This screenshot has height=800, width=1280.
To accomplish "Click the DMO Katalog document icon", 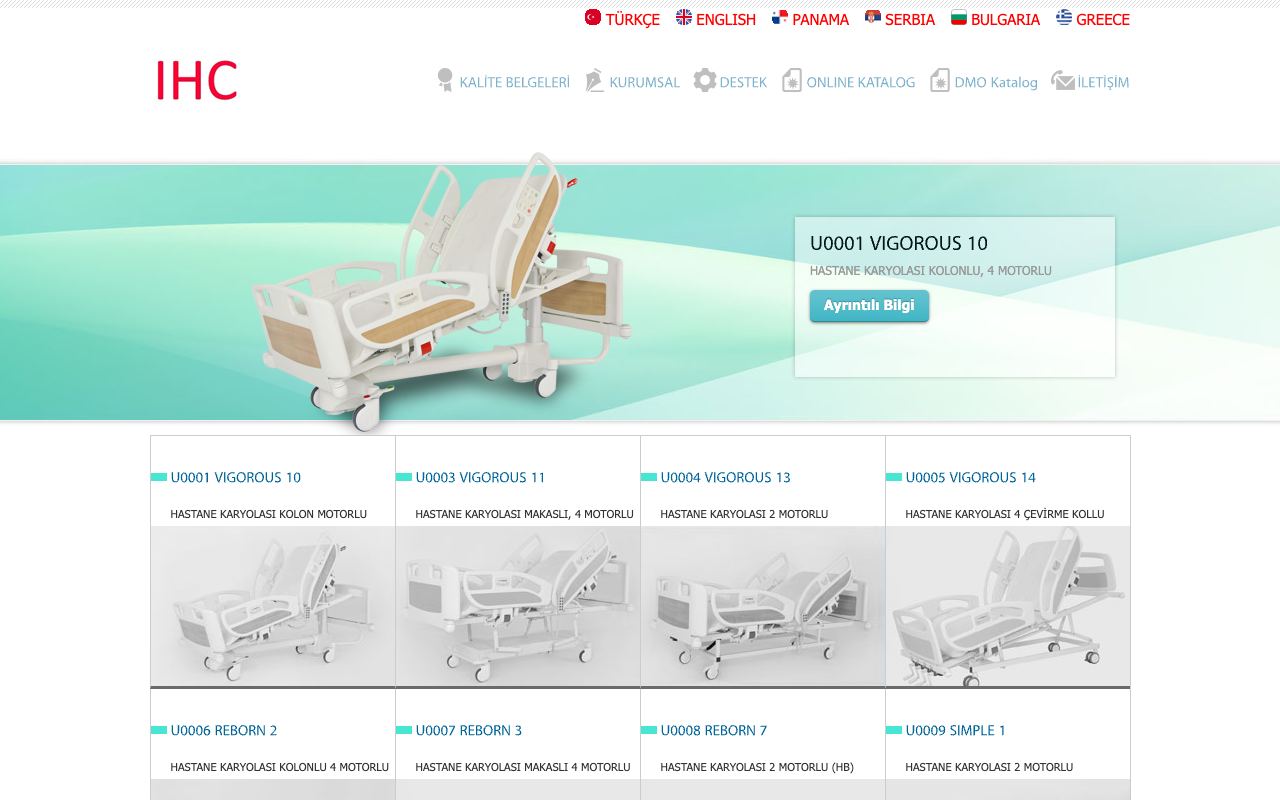I will 940,80.
